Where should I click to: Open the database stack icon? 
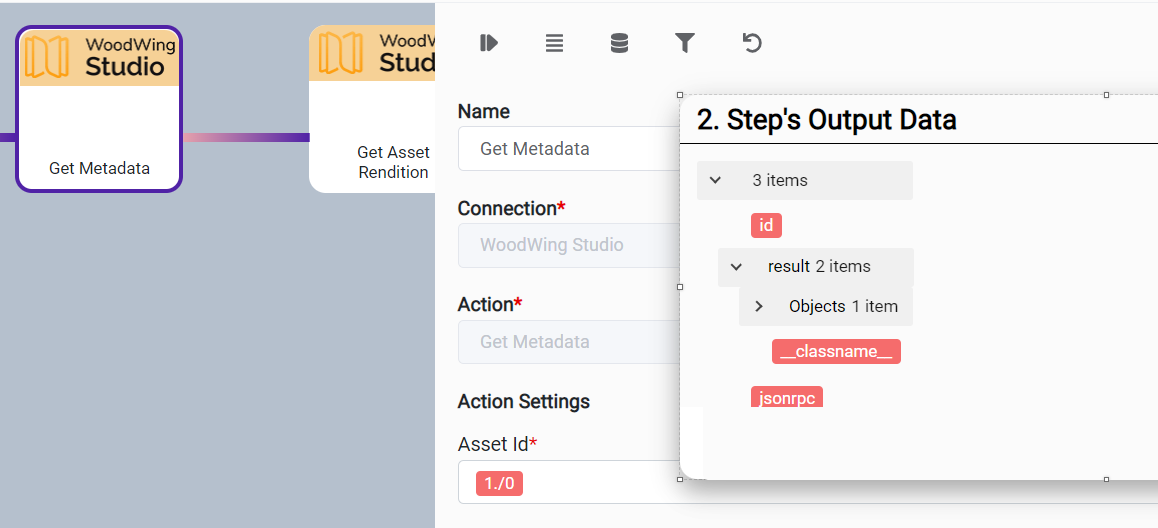(x=619, y=43)
